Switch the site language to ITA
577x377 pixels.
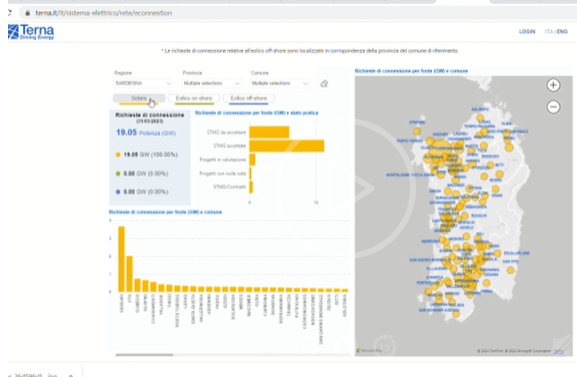point(549,32)
